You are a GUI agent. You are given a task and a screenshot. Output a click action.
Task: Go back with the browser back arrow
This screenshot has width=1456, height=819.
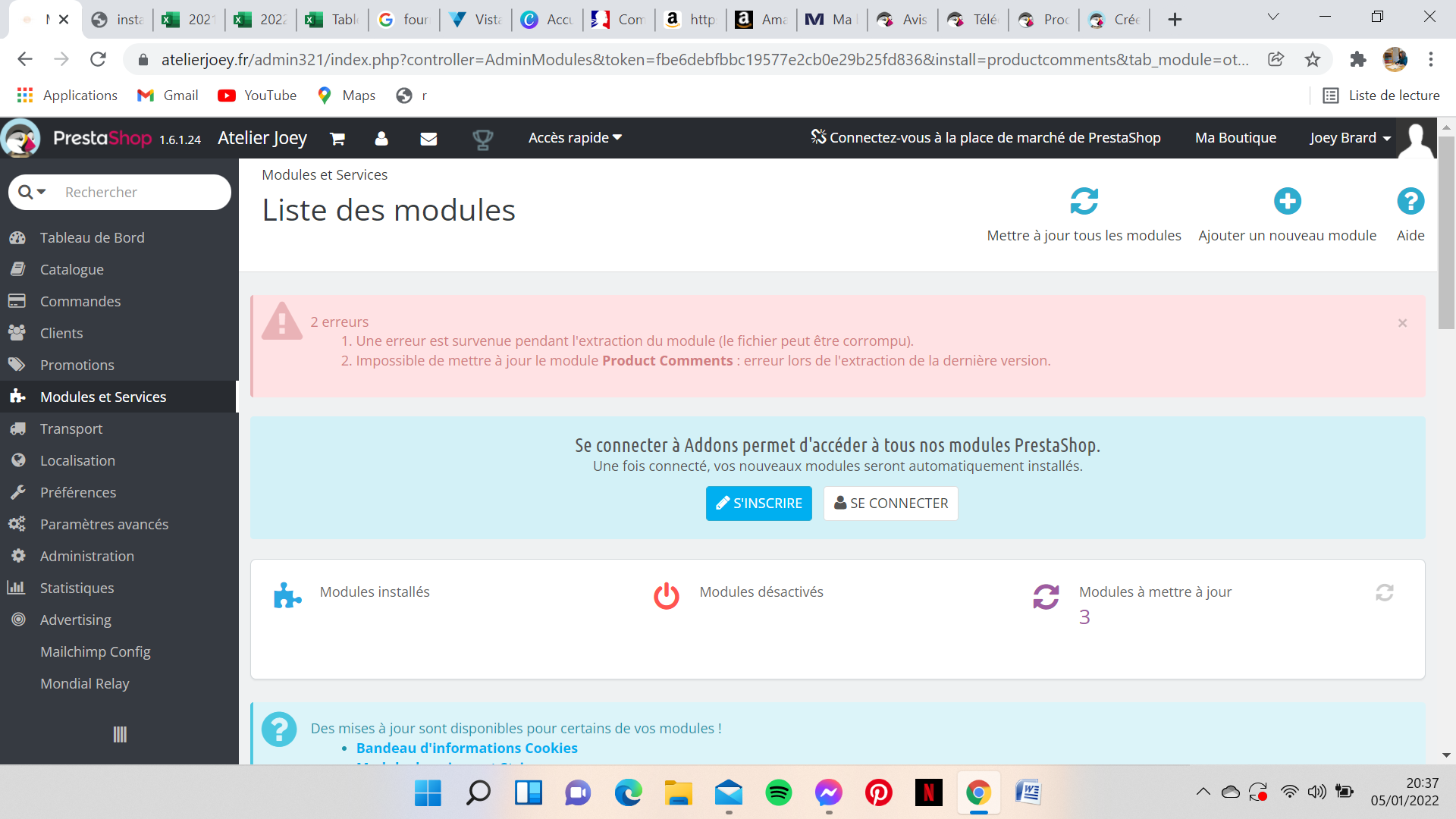[25, 59]
